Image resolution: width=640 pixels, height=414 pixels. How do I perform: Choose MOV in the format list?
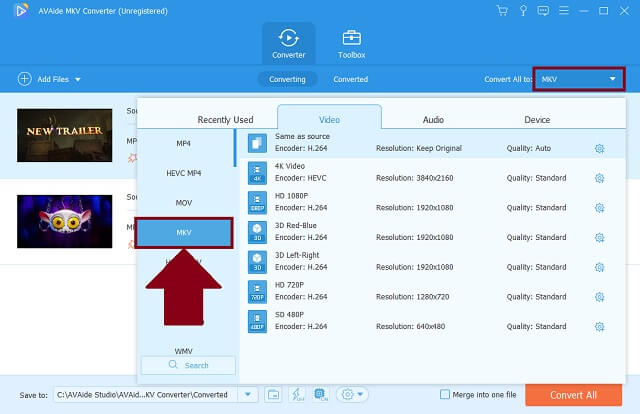pyautogui.click(x=184, y=203)
